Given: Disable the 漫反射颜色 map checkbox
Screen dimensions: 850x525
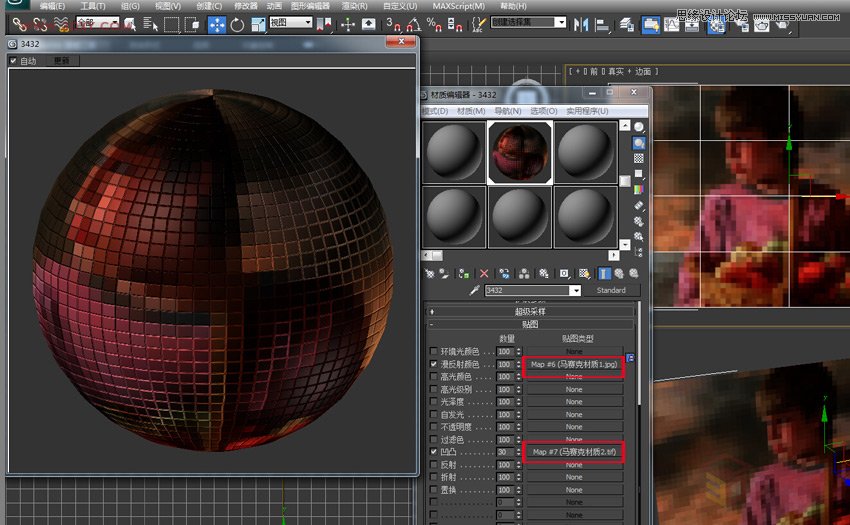Looking at the screenshot, I should click(433, 364).
